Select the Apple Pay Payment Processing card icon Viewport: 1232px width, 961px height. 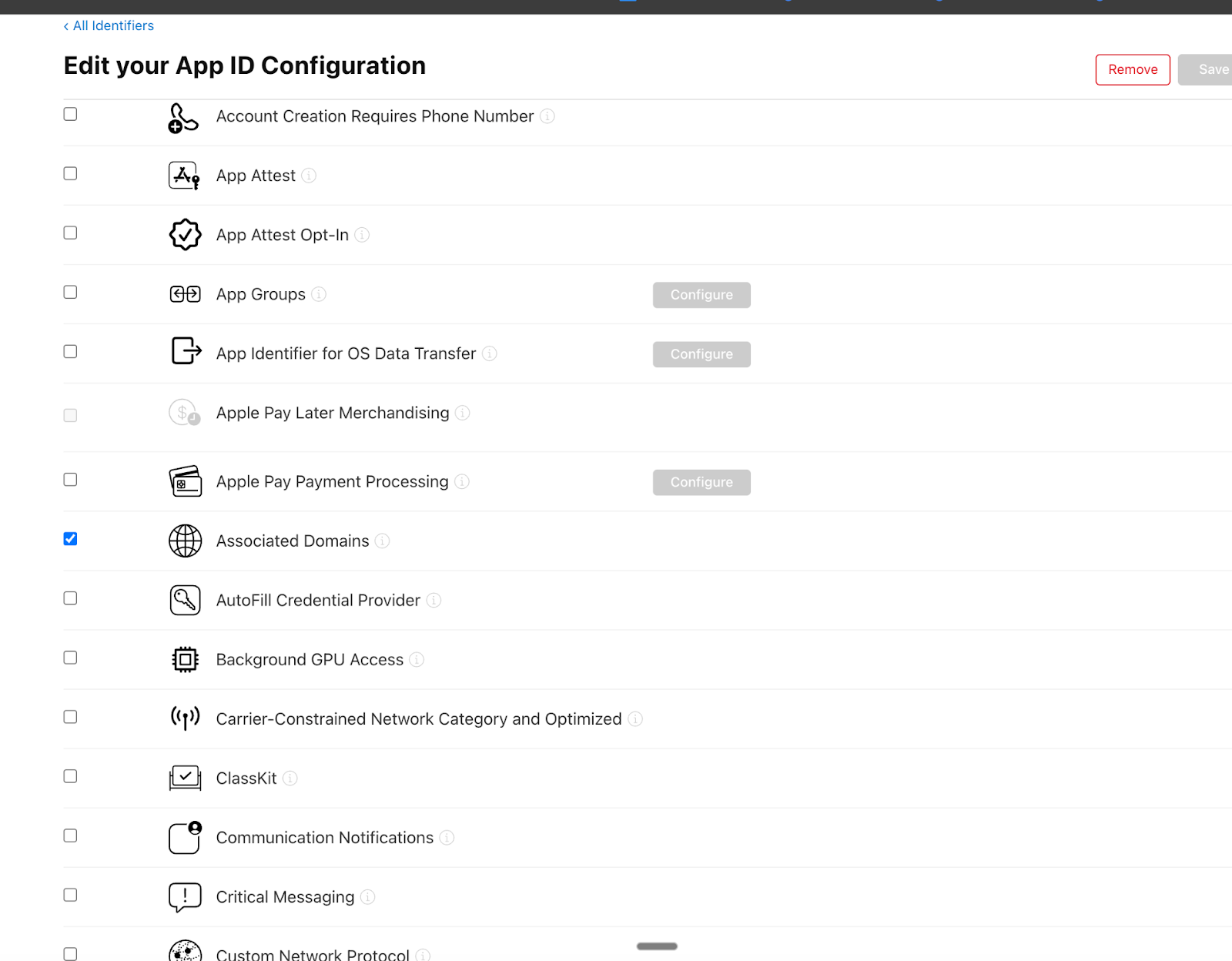click(x=184, y=481)
